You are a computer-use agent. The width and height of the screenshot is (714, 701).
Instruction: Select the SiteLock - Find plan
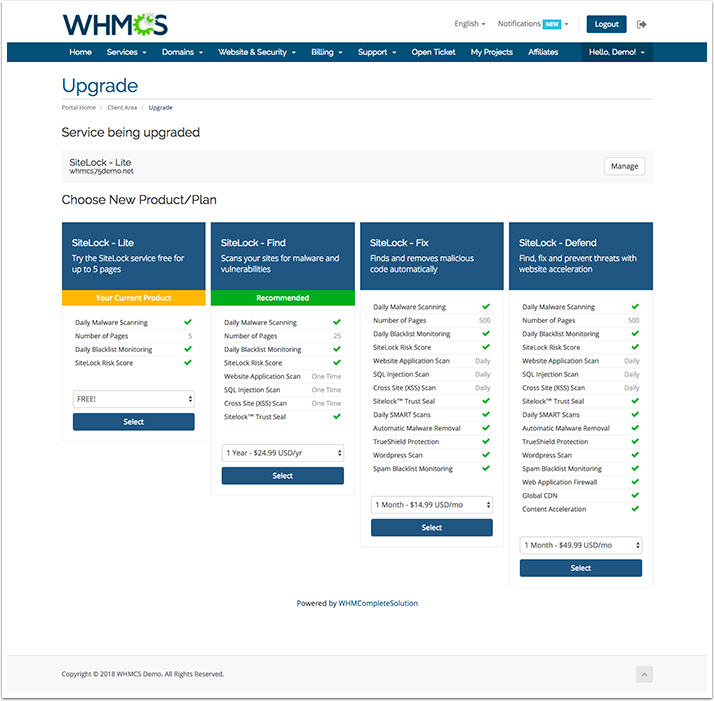282,476
